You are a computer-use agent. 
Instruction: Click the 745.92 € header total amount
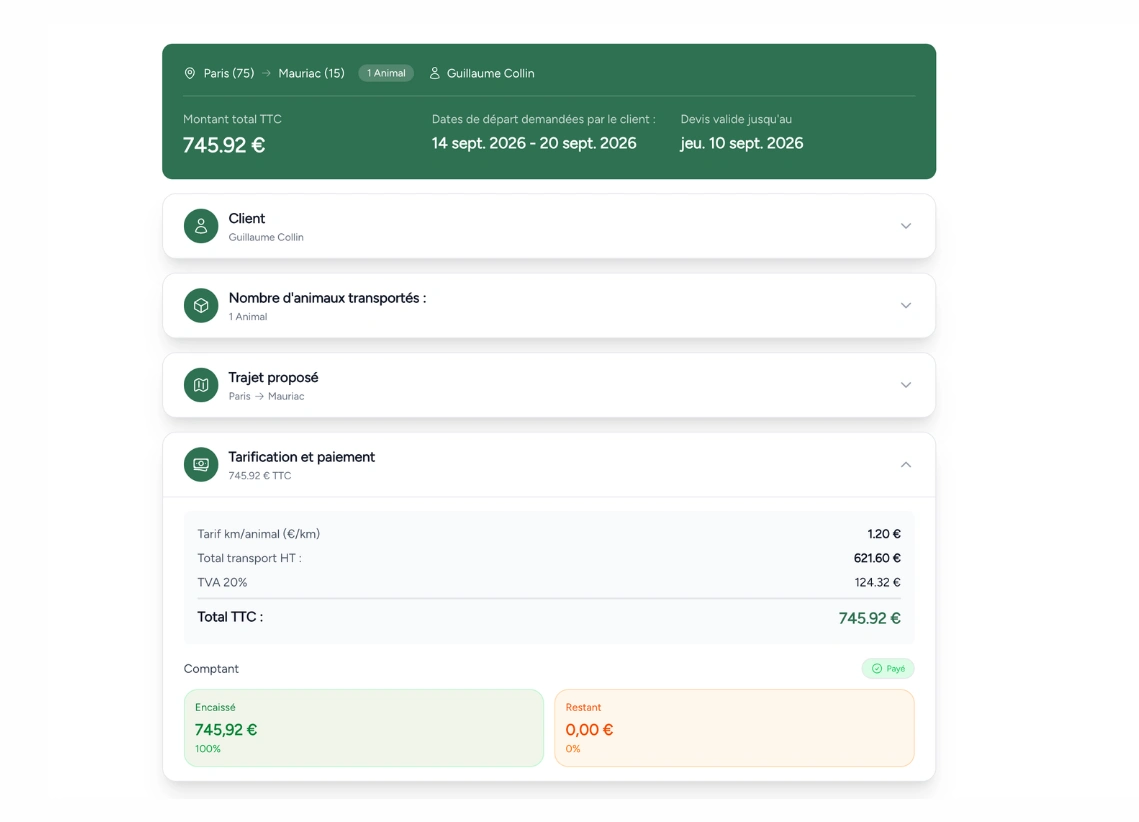(x=224, y=145)
